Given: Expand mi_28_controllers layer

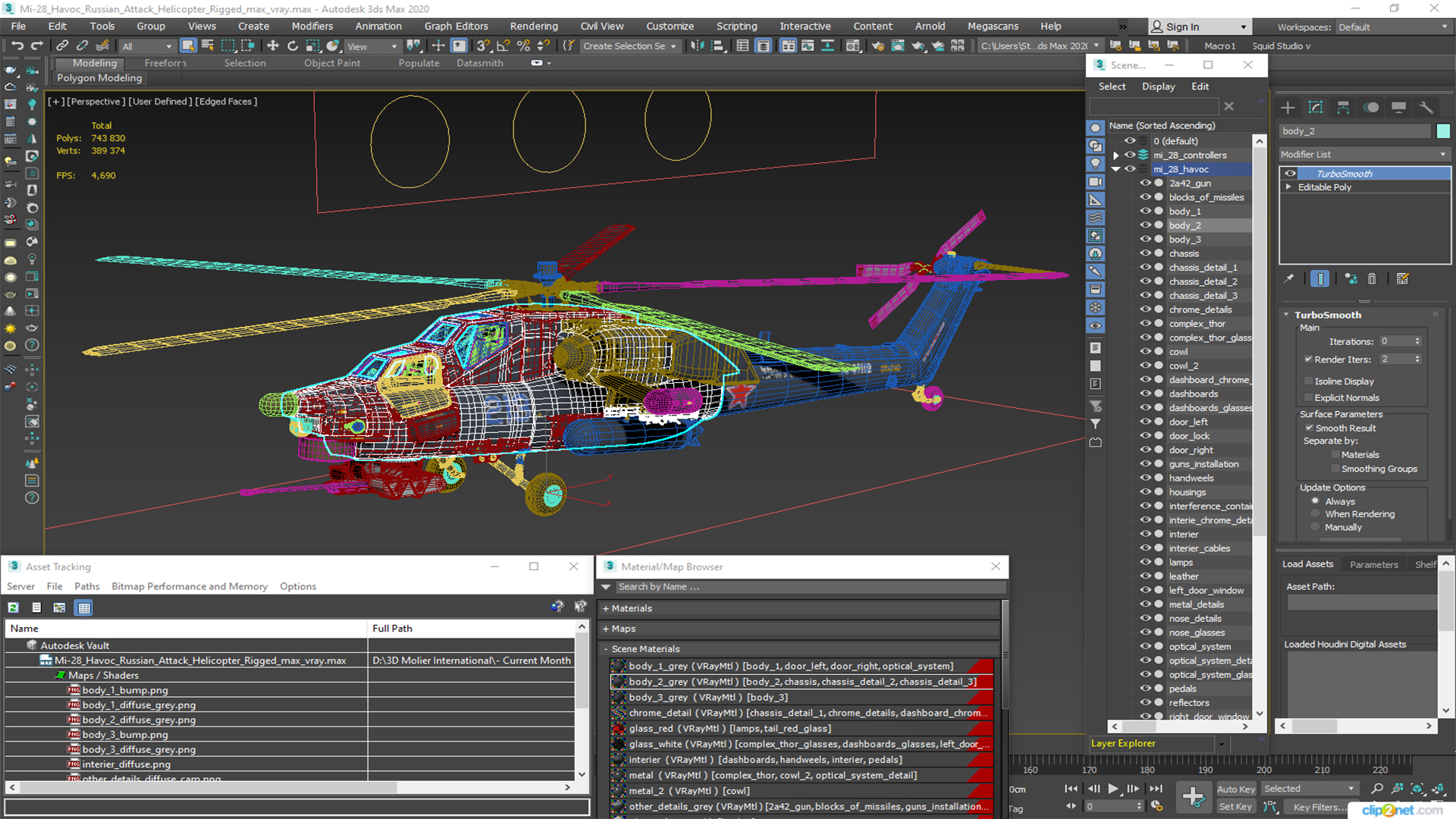Looking at the screenshot, I should point(1116,155).
